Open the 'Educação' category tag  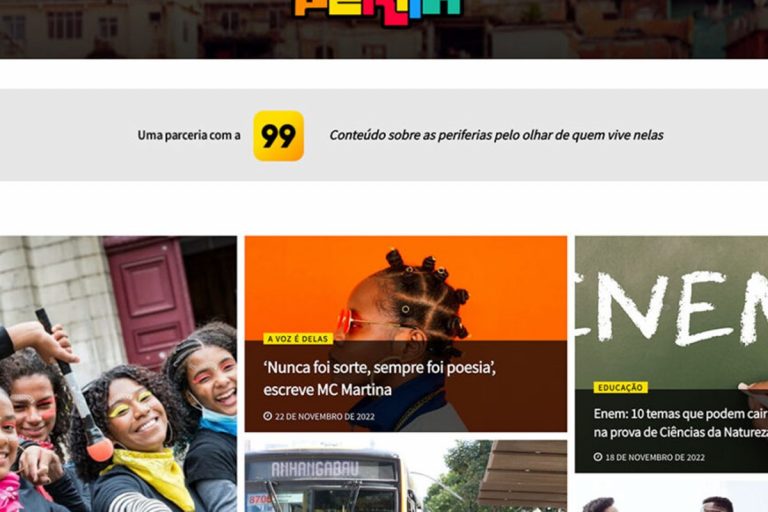click(620, 387)
